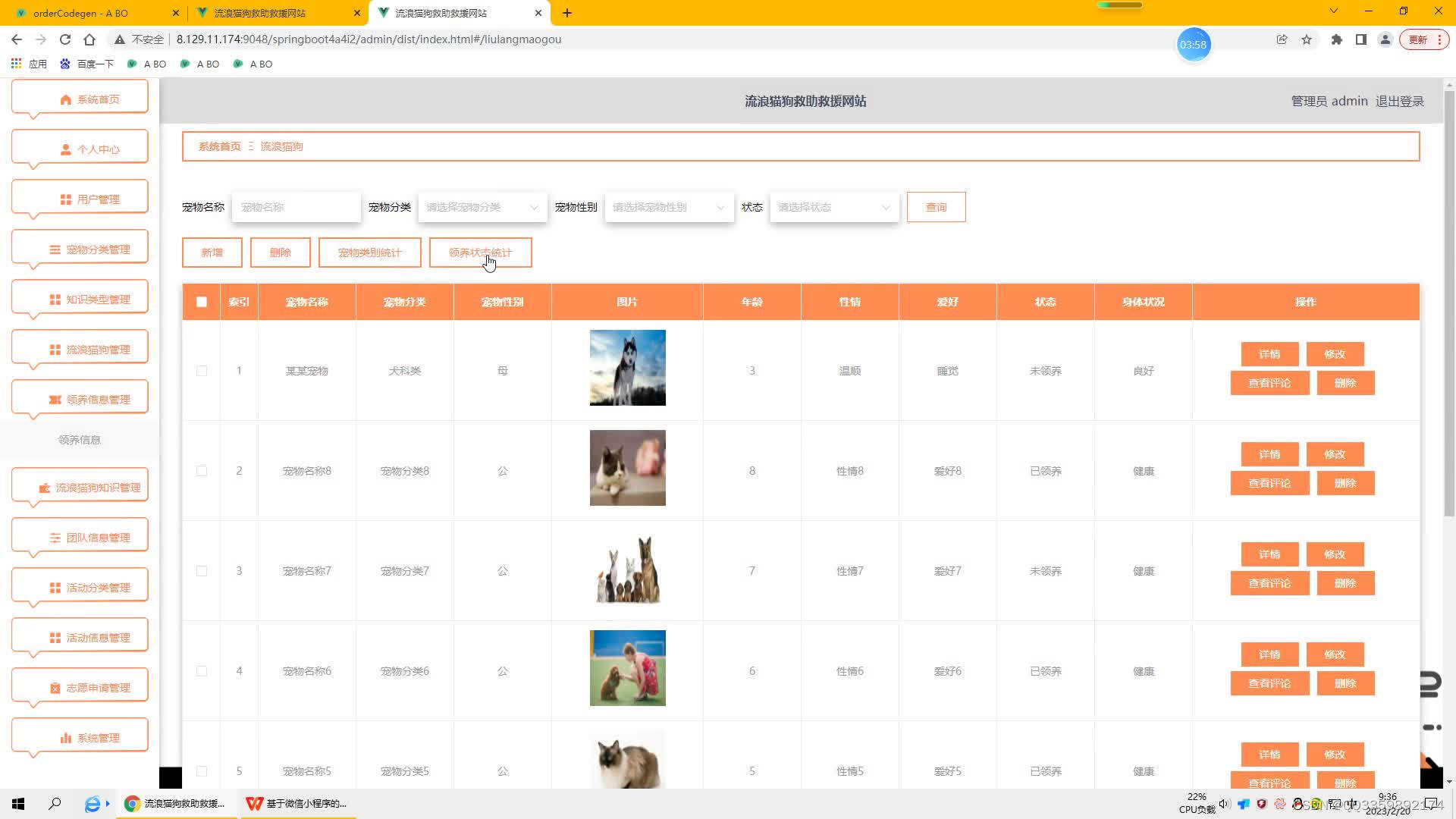This screenshot has height=819, width=1456.
Task: Select 领养信息 submenu item
Action: tap(80, 440)
